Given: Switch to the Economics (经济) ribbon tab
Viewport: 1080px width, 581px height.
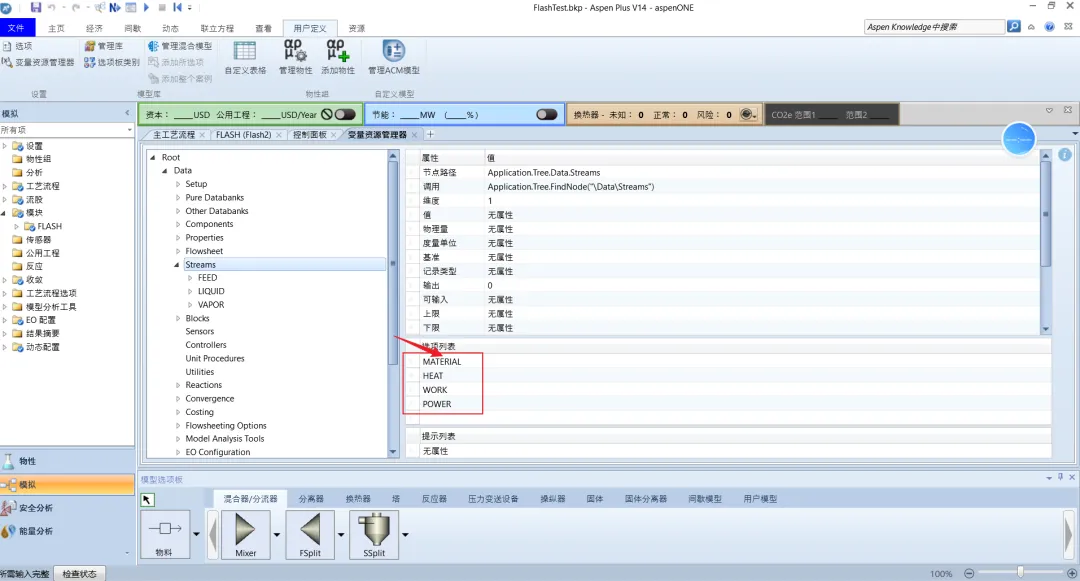Looking at the screenshot, I should [x=94, y=28].
